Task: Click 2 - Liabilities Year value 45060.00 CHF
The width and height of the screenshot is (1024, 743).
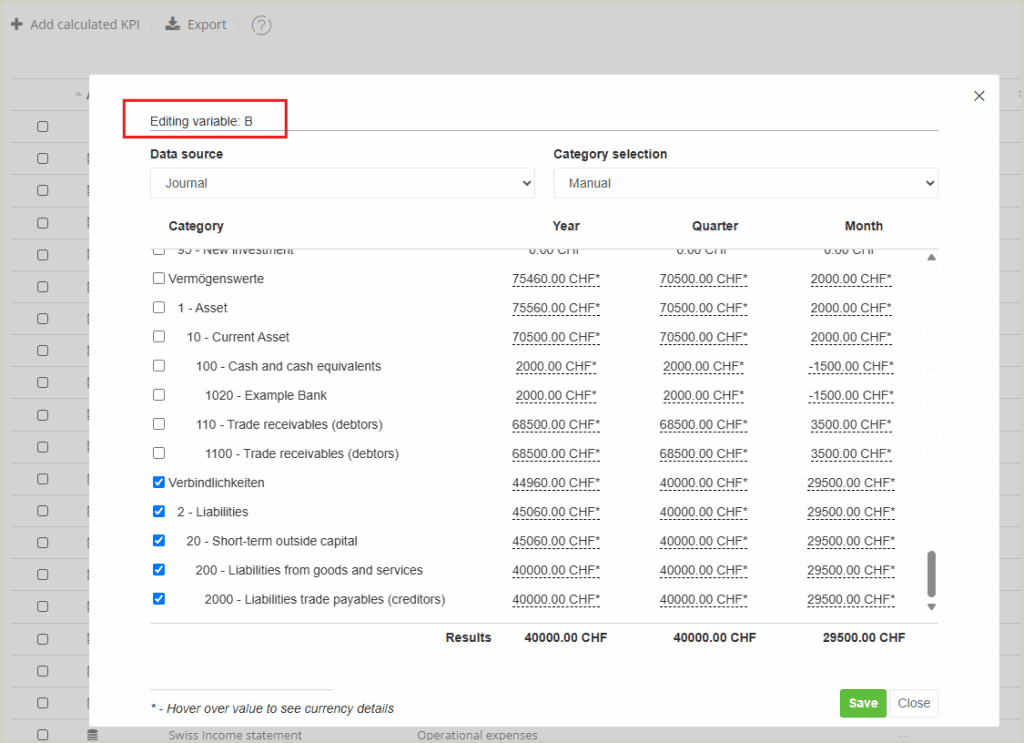Action: click(556, 513)
